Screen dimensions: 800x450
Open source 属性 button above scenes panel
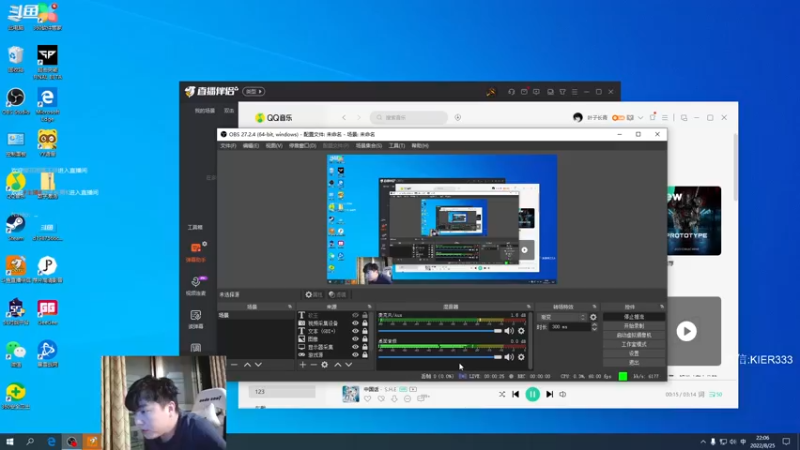(x=314, y=294)
